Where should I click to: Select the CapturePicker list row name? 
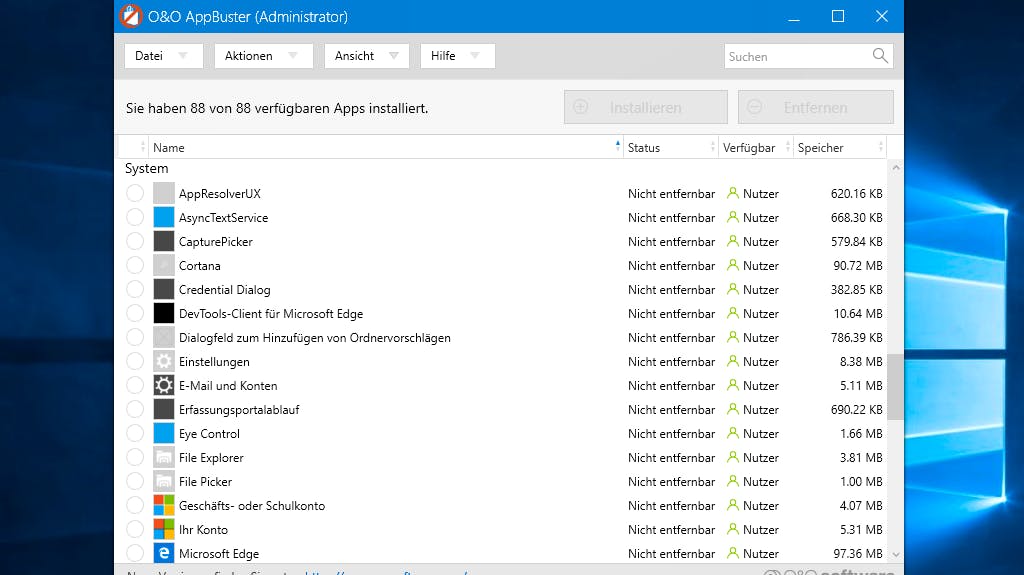(216, 242)
